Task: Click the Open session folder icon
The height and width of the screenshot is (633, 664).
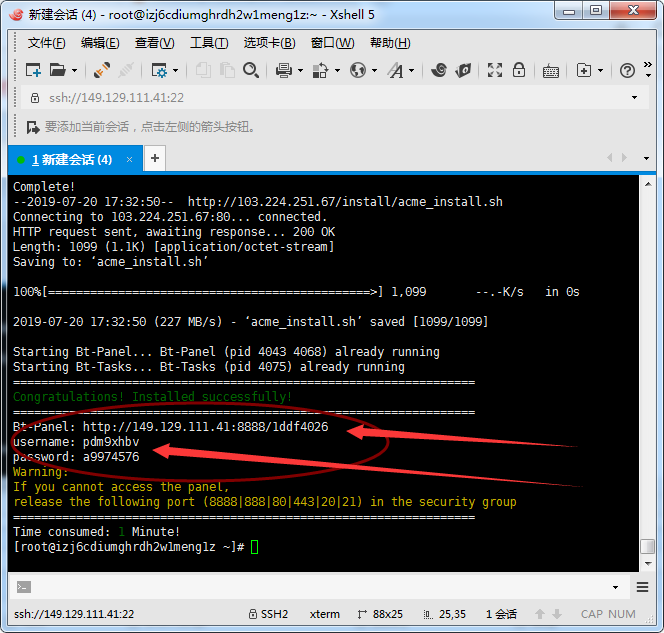Action: (x=58, y=70)
